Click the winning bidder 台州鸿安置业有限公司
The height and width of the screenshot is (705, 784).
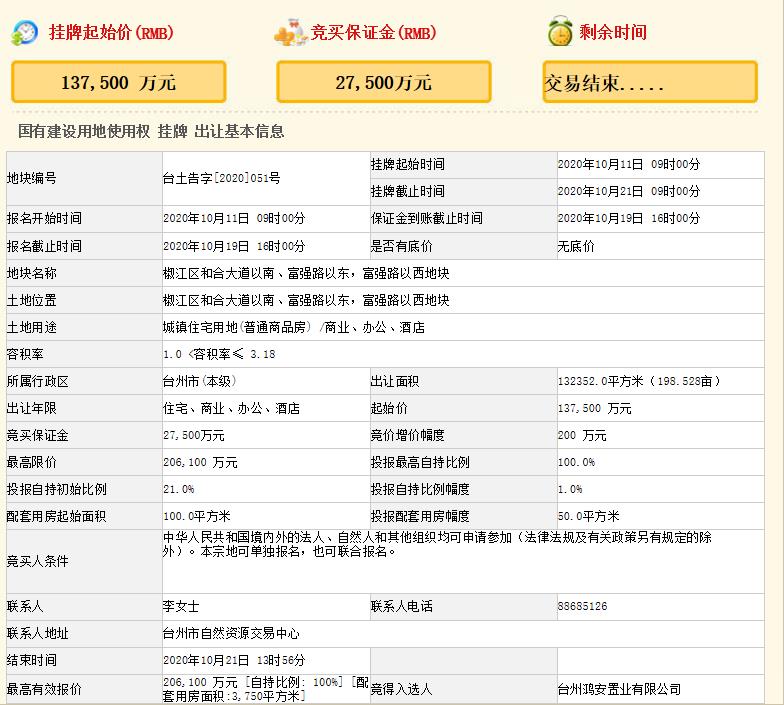619,689
